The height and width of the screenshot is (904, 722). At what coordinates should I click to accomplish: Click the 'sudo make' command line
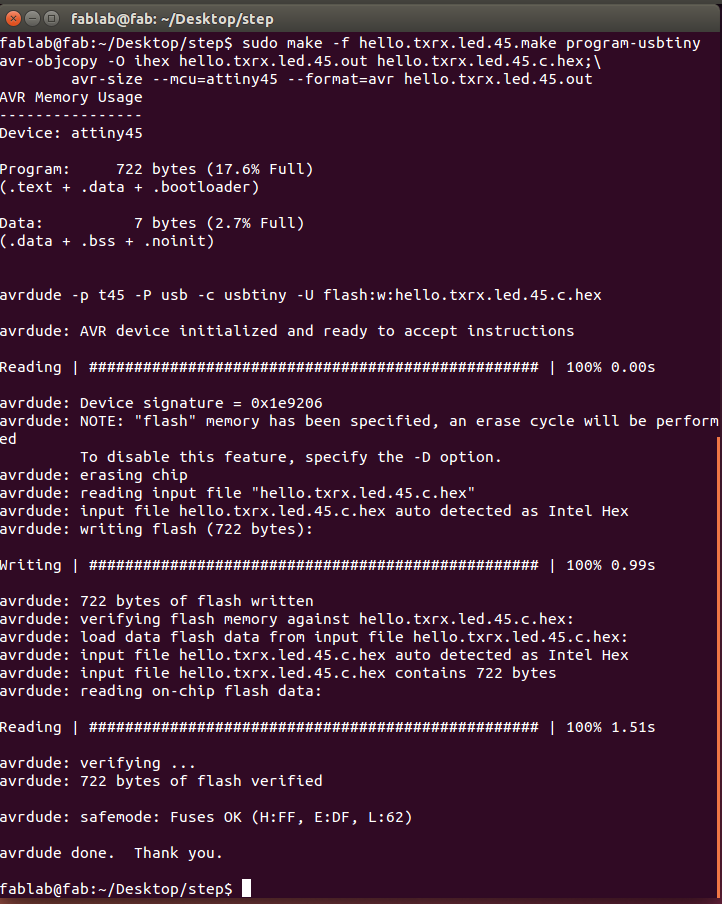click(x=350, y=43)
